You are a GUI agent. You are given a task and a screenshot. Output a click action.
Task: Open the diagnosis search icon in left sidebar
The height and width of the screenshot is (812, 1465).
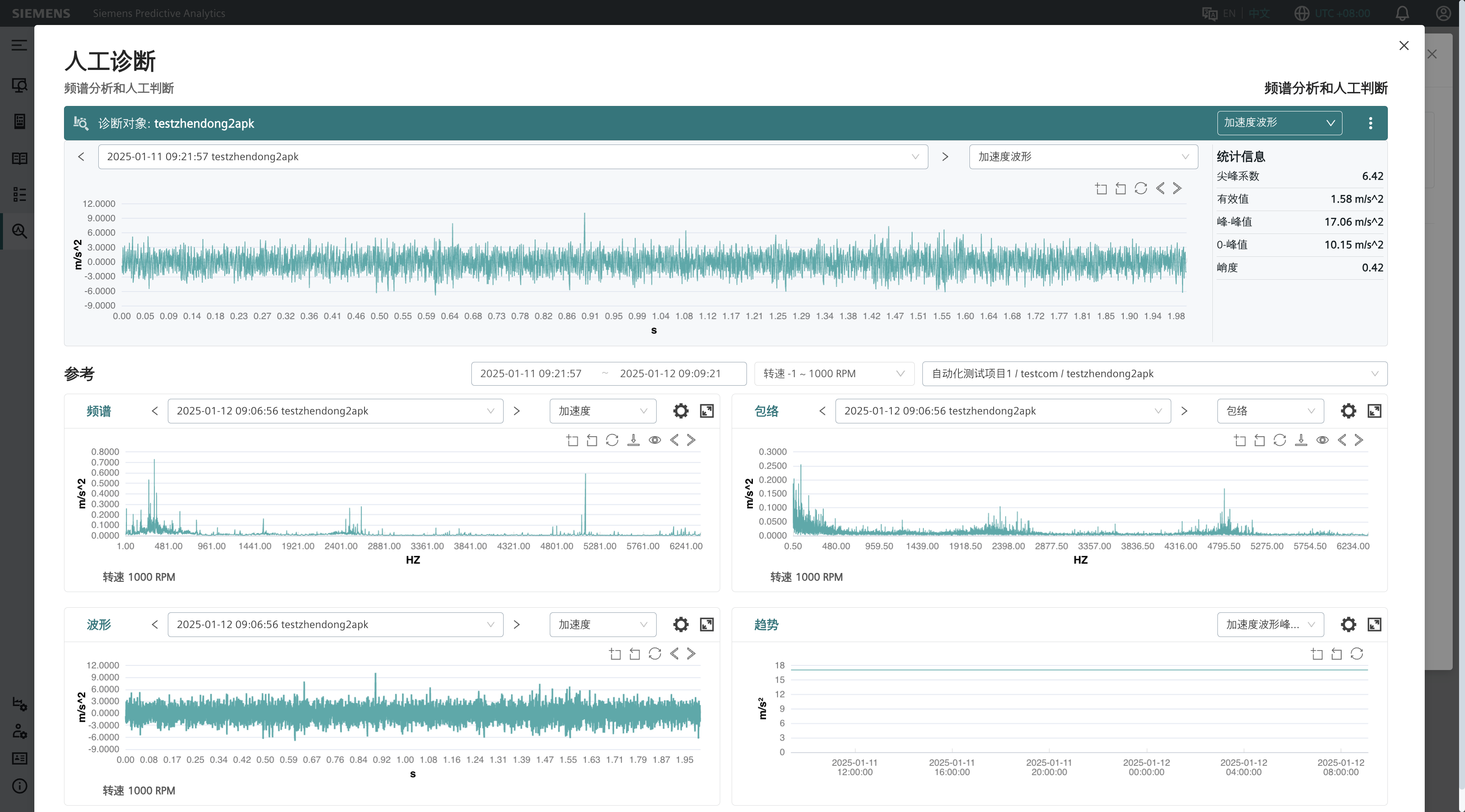19,231
